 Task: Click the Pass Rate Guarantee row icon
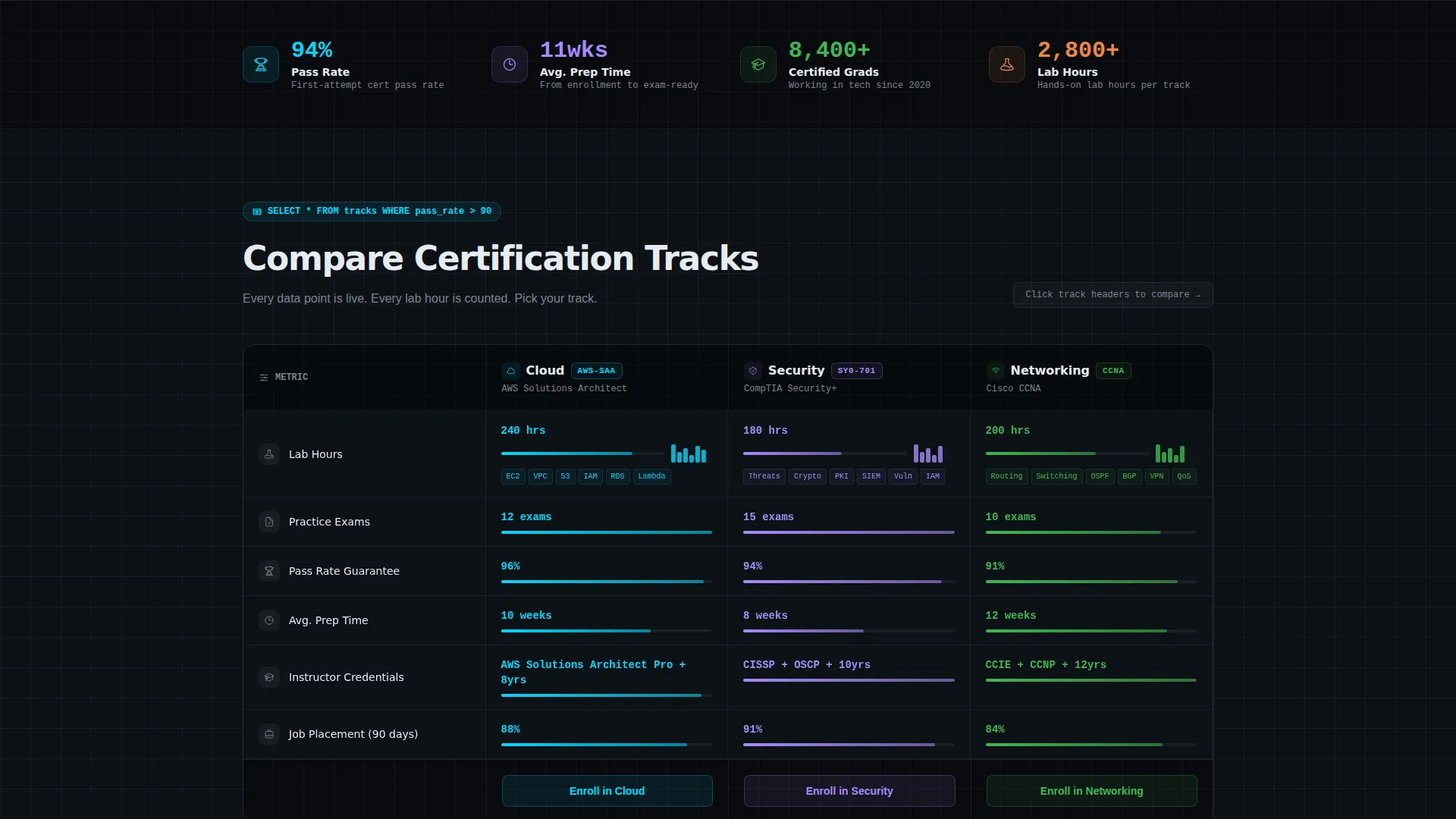(269, 571)
